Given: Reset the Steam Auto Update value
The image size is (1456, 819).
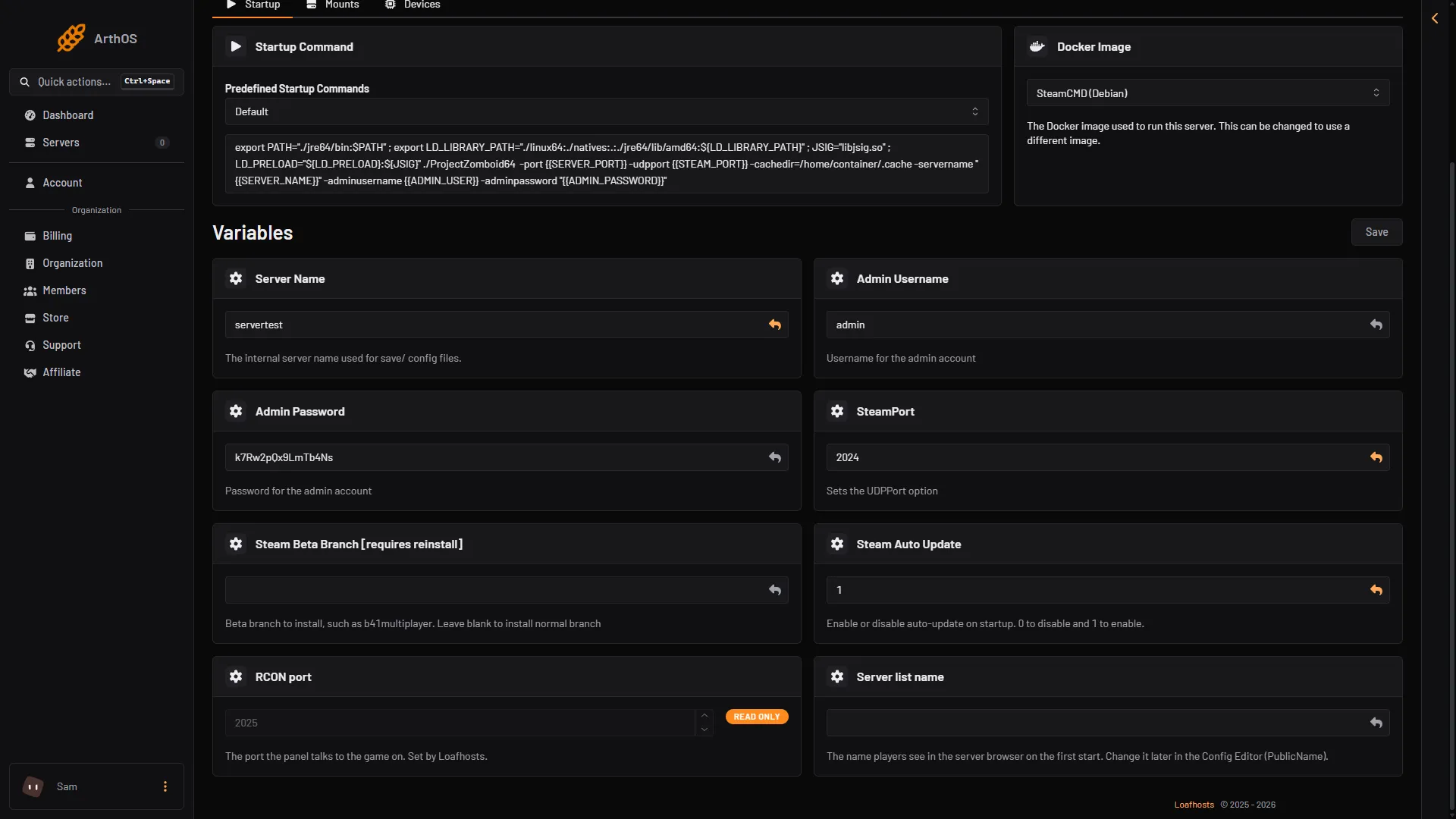Looking at the screenshot, I should (x=1376, y=590).
